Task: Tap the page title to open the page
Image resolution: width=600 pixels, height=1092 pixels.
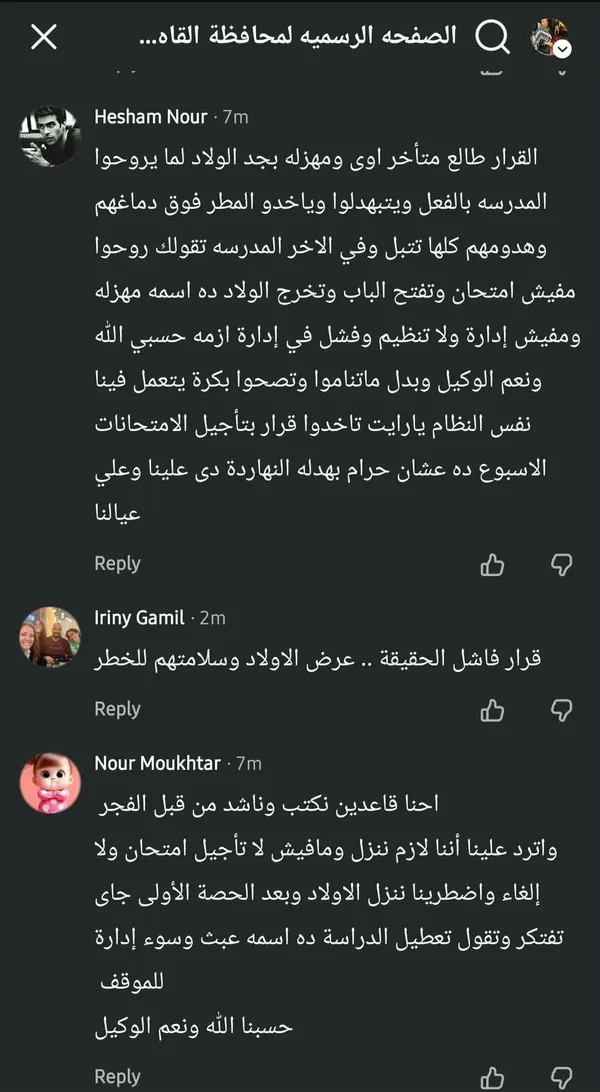Action: (x=300, y=35)
